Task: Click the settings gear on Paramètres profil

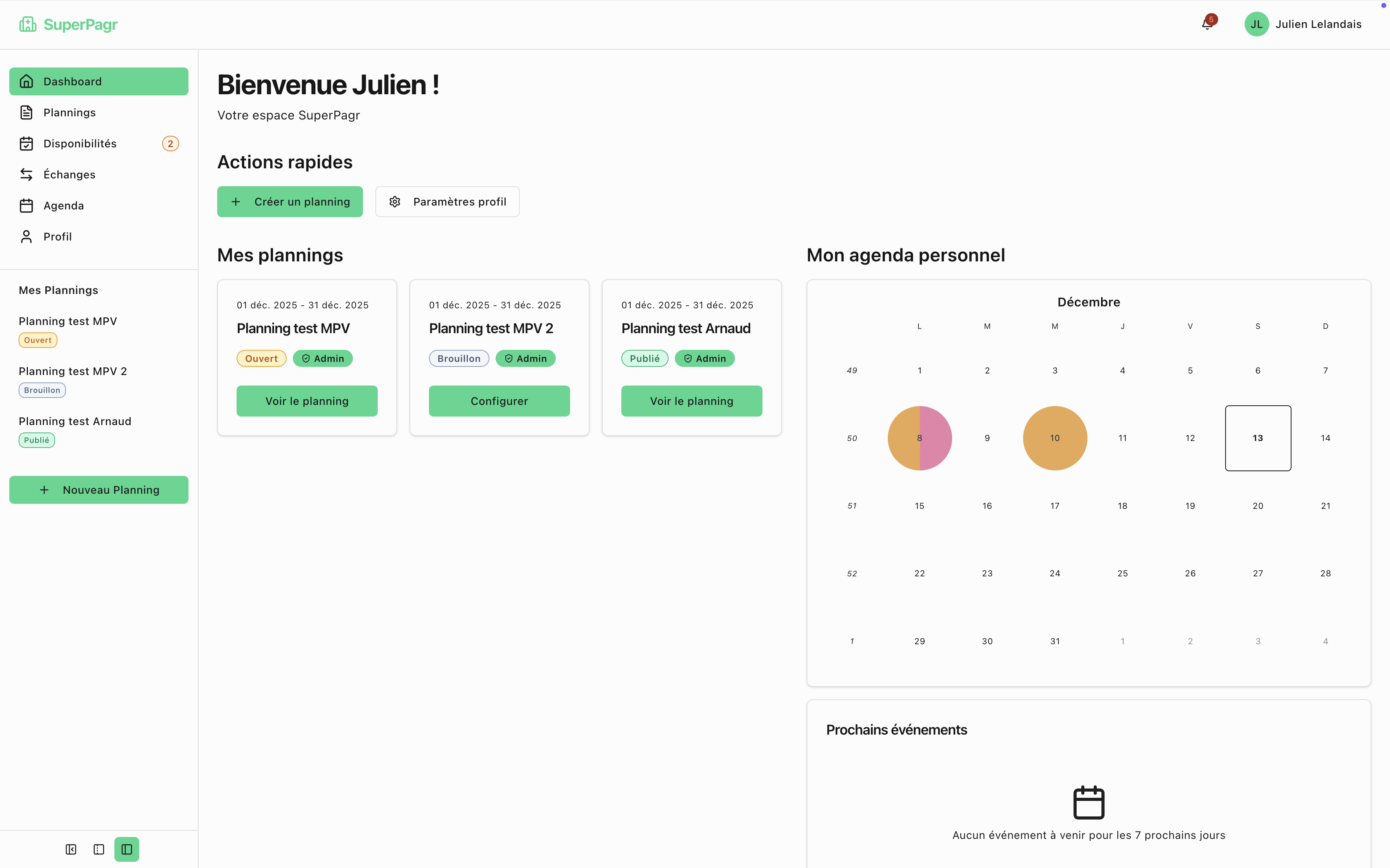Action: pos(395,202)
